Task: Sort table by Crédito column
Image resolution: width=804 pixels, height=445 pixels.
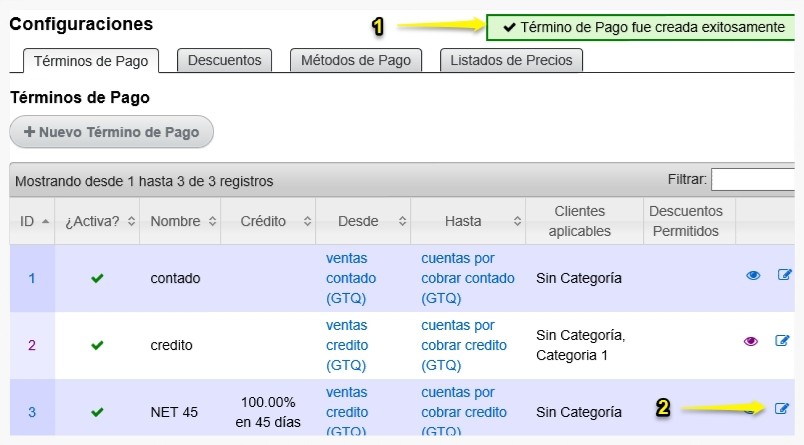Action: click(x=268, y=221)
